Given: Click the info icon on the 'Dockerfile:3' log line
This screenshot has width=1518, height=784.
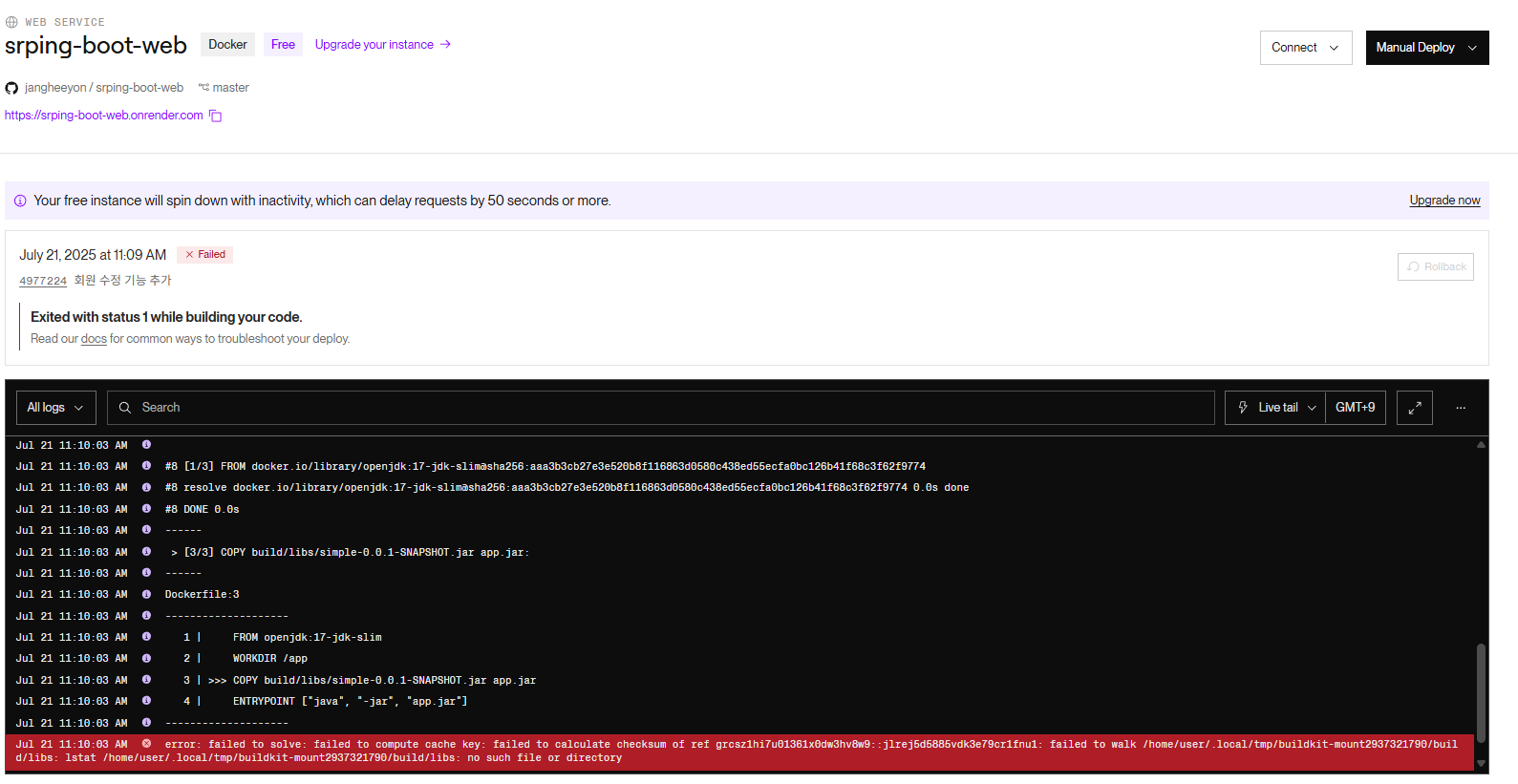Looking at the screenshot, I should pyautogui.click(x=146, y=594).
